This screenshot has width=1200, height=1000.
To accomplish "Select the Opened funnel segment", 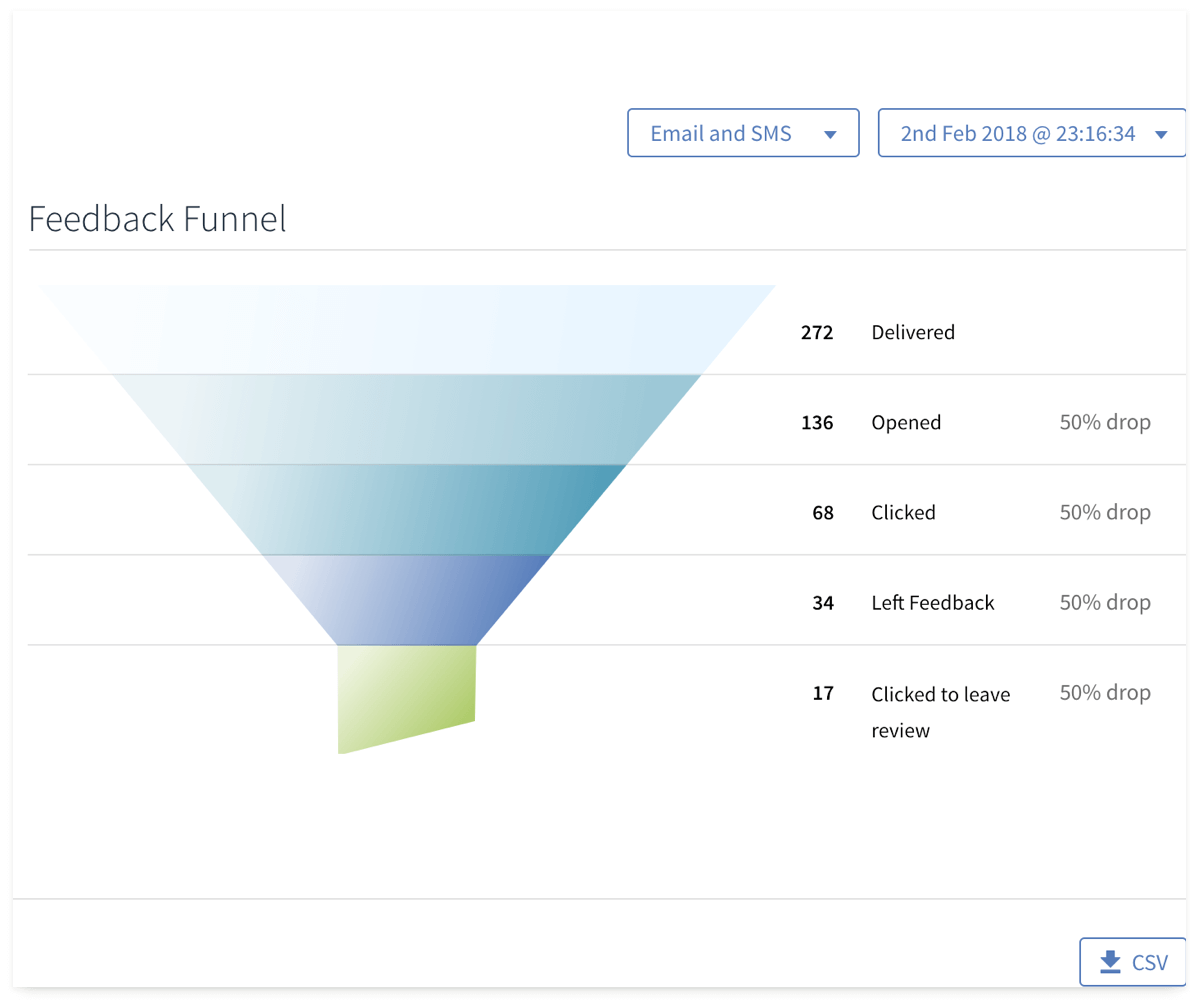I will point(408,420).
